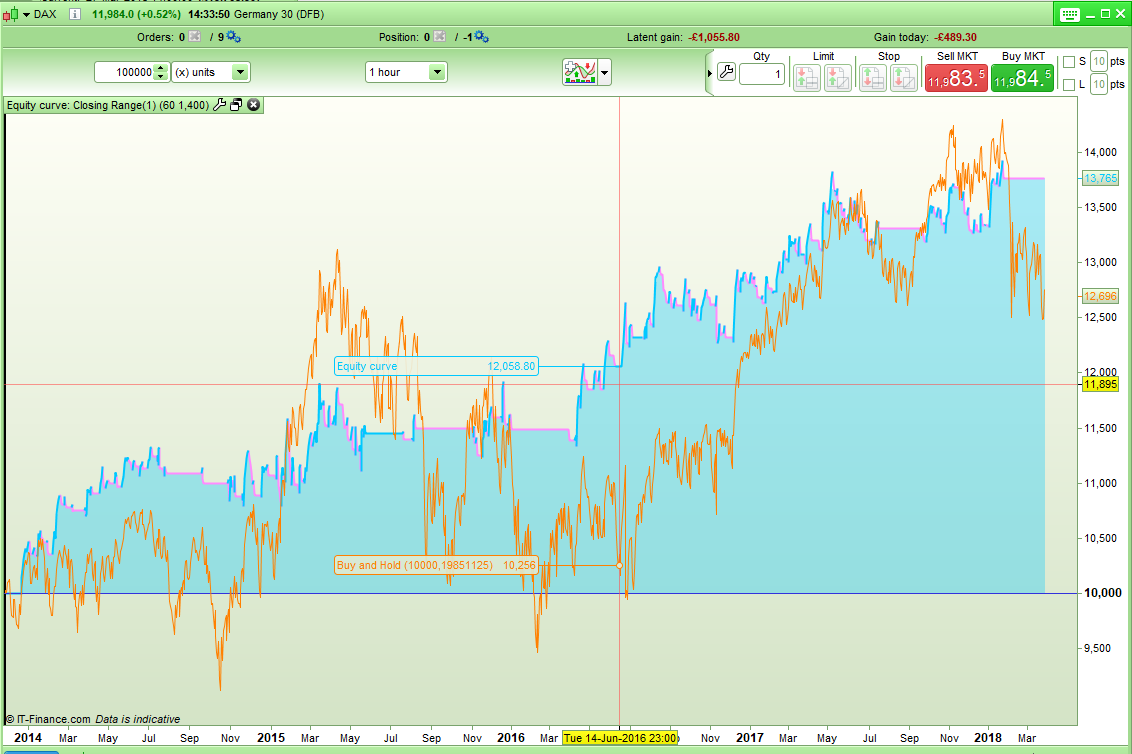The width and height of the screenshot is (1132, 754).
Task: Click the Latent gain -£1,055.80 value
Action: tap(713, 37)
